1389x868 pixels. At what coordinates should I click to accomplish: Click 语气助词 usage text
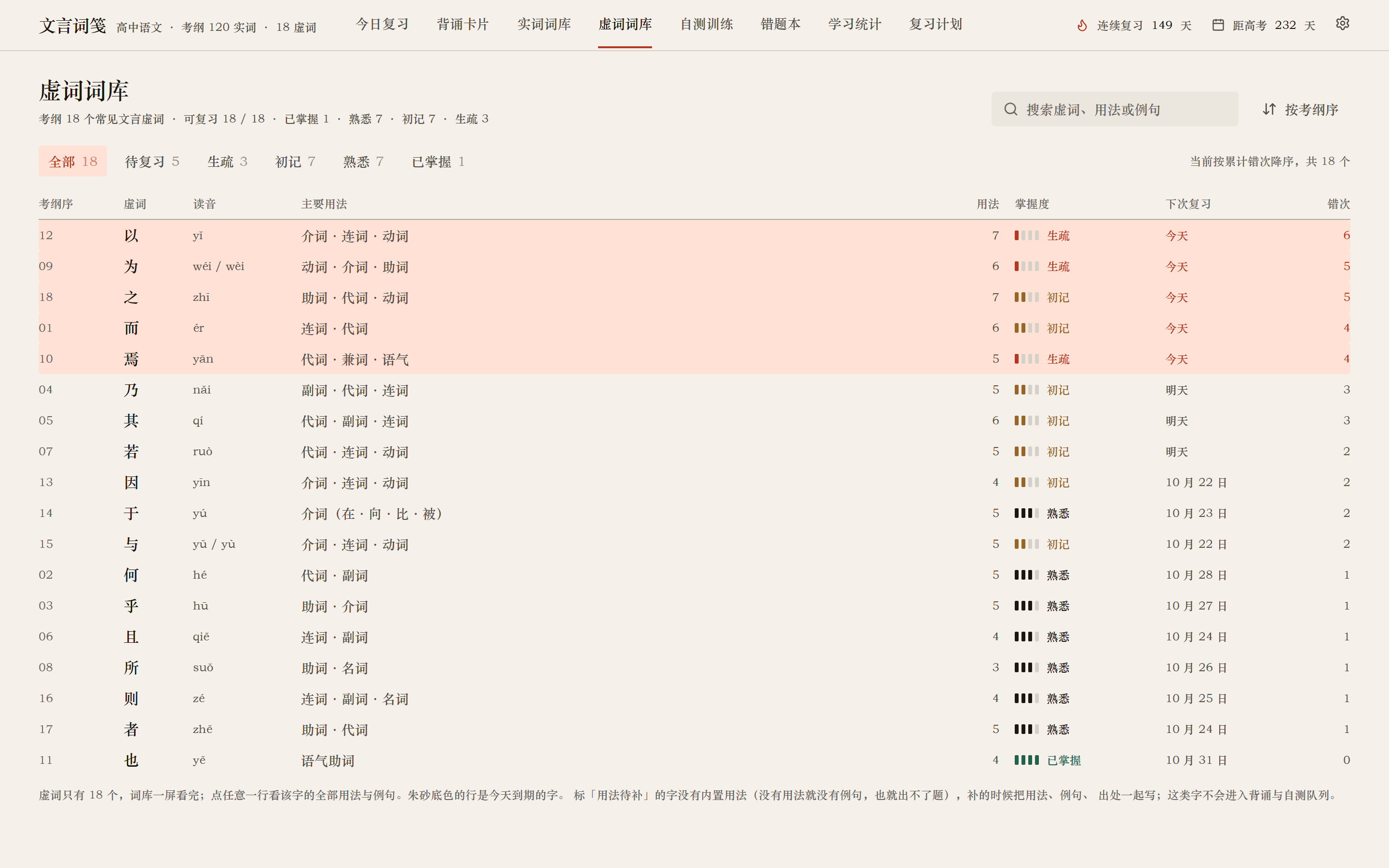(328, 760)
